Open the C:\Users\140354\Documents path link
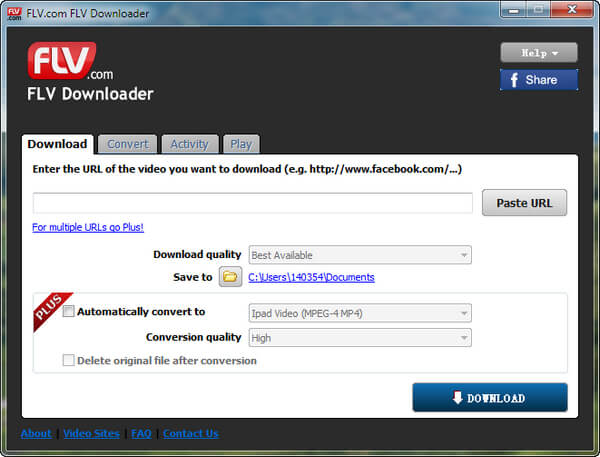The height and width of the screenshot is (457, 600). (x=311, y=277)
